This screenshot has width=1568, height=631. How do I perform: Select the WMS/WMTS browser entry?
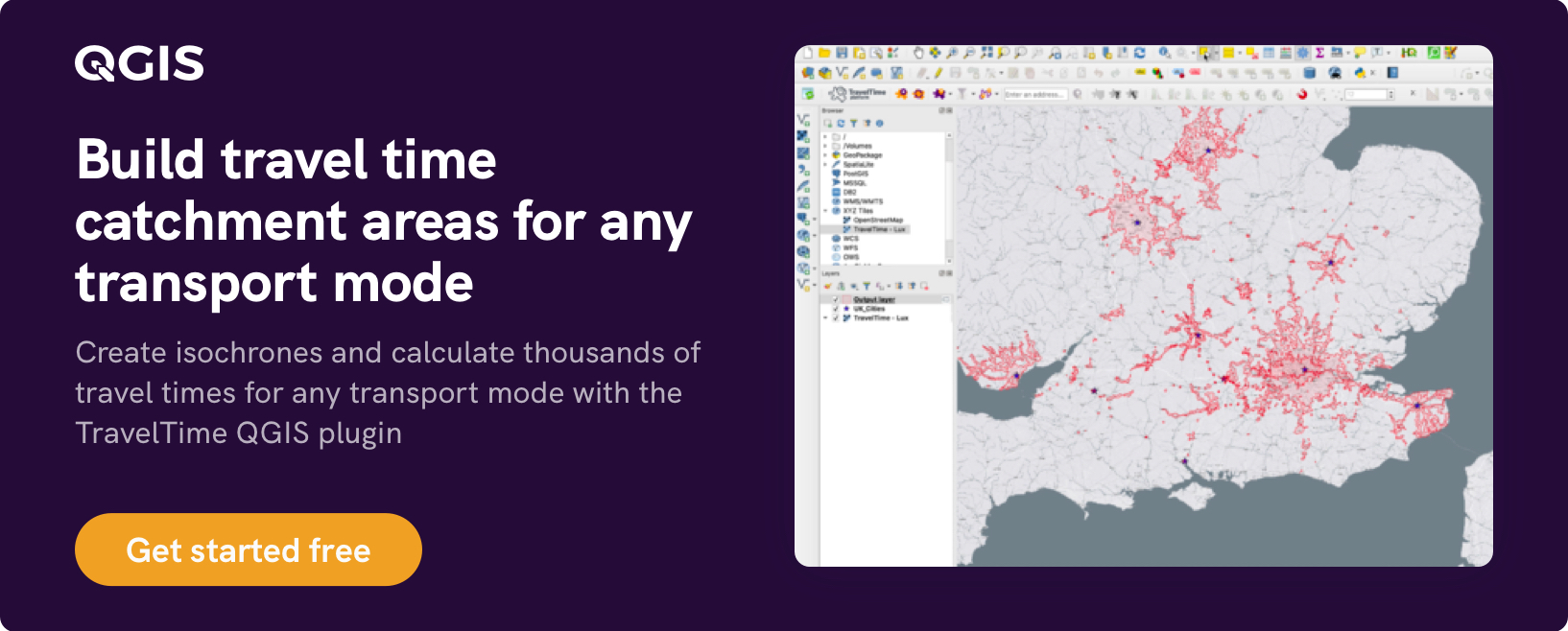tap(863, 201)
